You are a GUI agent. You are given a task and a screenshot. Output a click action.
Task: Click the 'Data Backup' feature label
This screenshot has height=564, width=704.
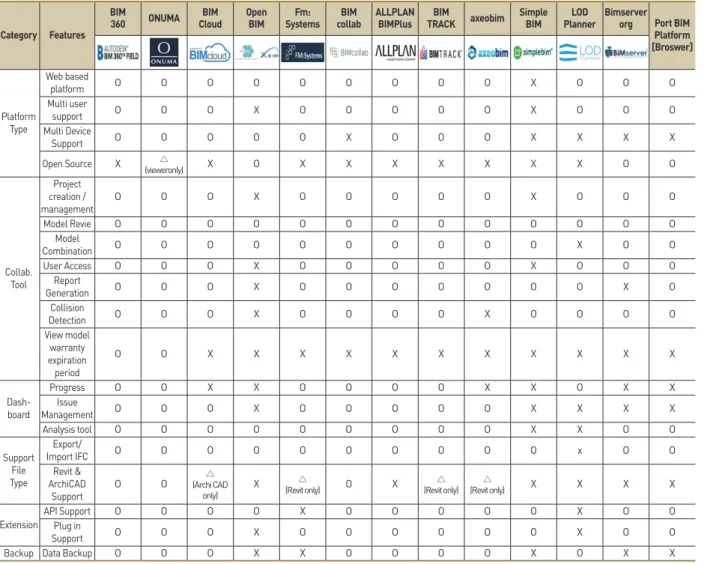pos(67,553)
